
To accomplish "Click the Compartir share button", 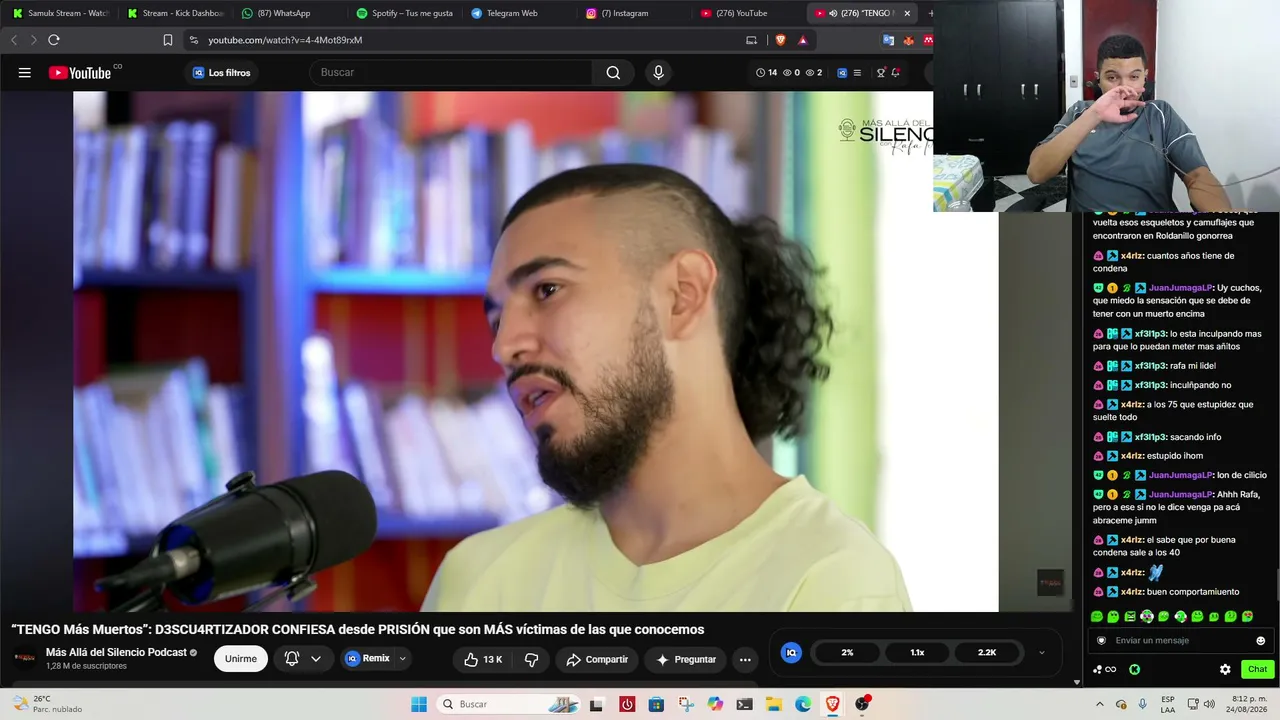I will [x=597, y=659].
